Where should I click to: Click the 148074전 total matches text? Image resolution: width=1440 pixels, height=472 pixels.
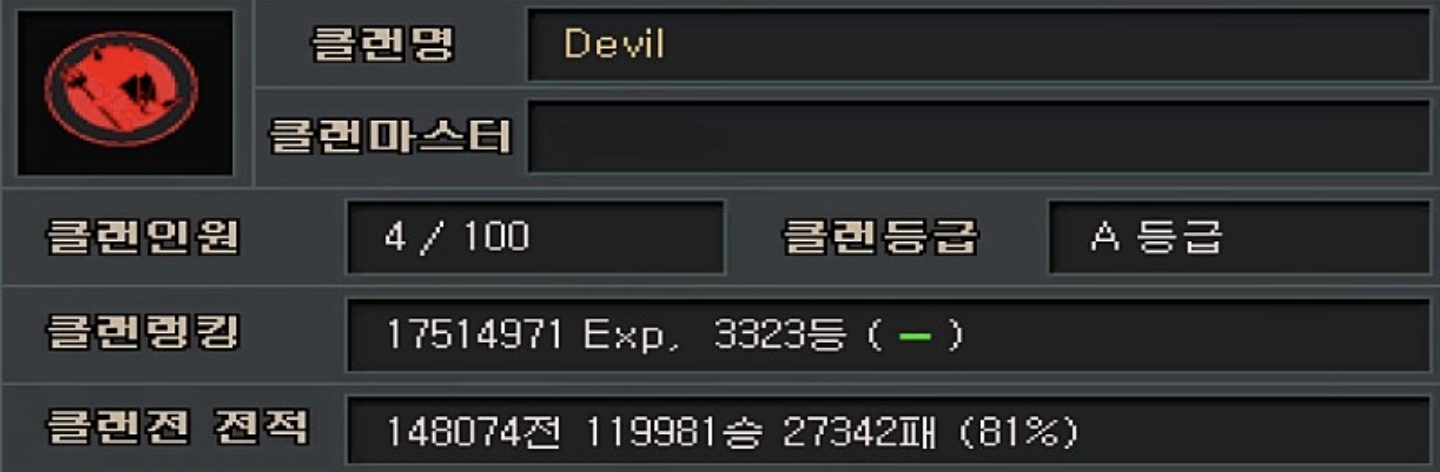pos(476,431)
